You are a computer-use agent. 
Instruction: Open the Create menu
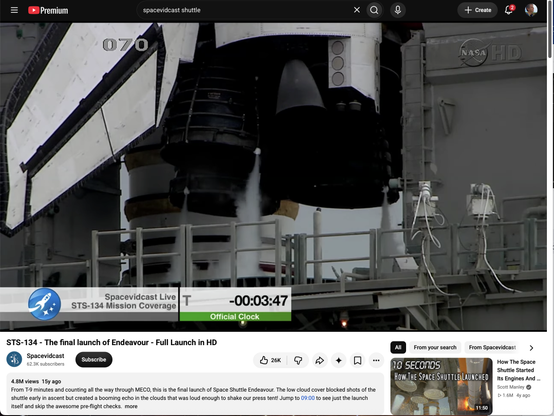pos(477,10)
